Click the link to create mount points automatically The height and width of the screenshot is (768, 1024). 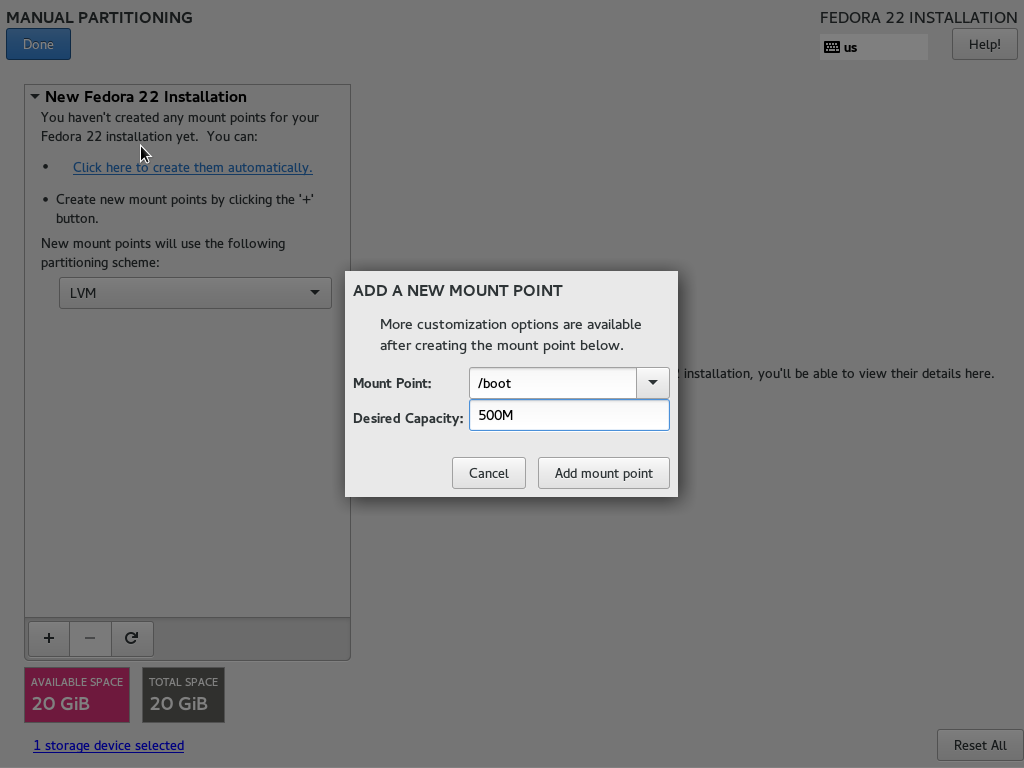pos(192,168)
